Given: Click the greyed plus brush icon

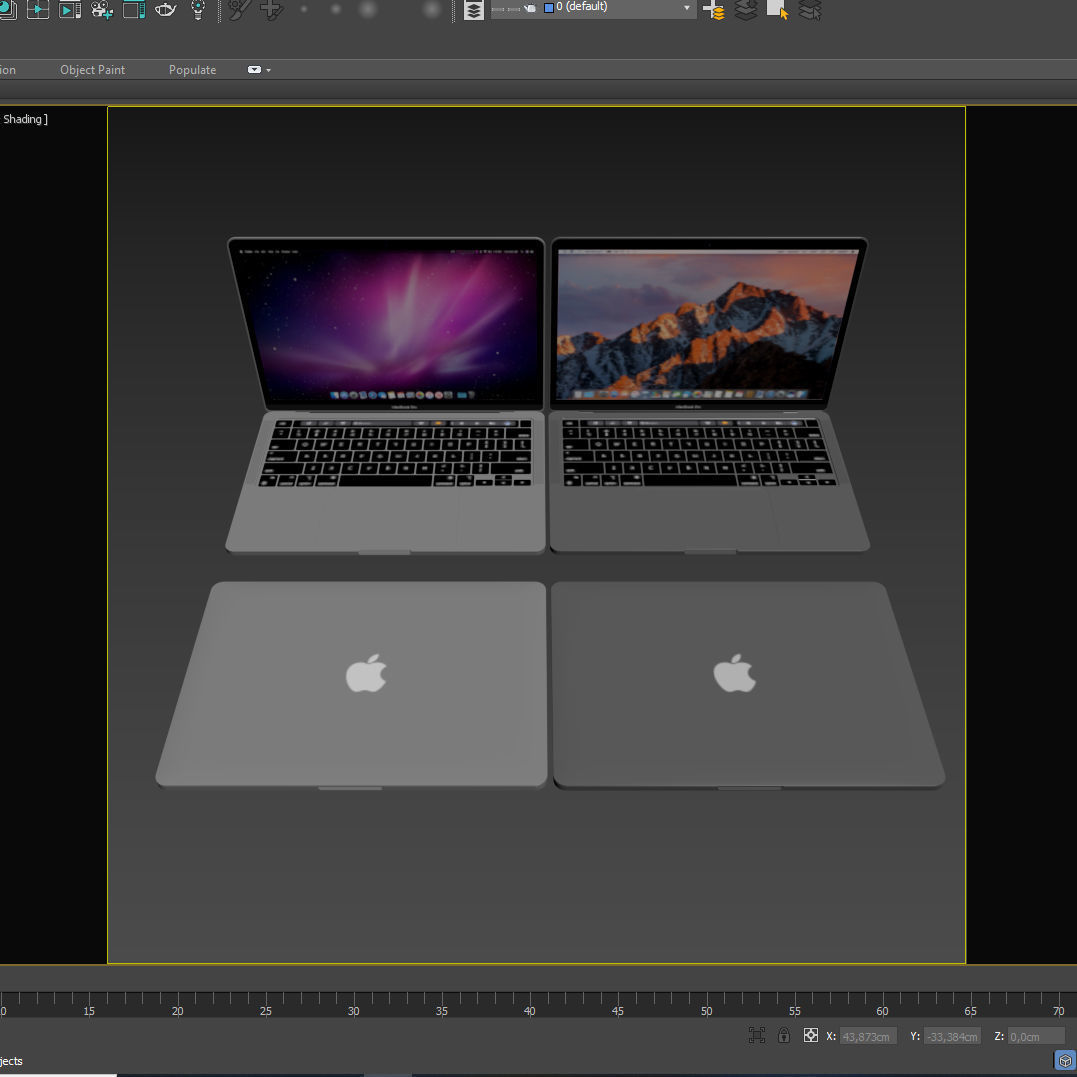Looking at the screenshot, I should (x=271, y=10).
